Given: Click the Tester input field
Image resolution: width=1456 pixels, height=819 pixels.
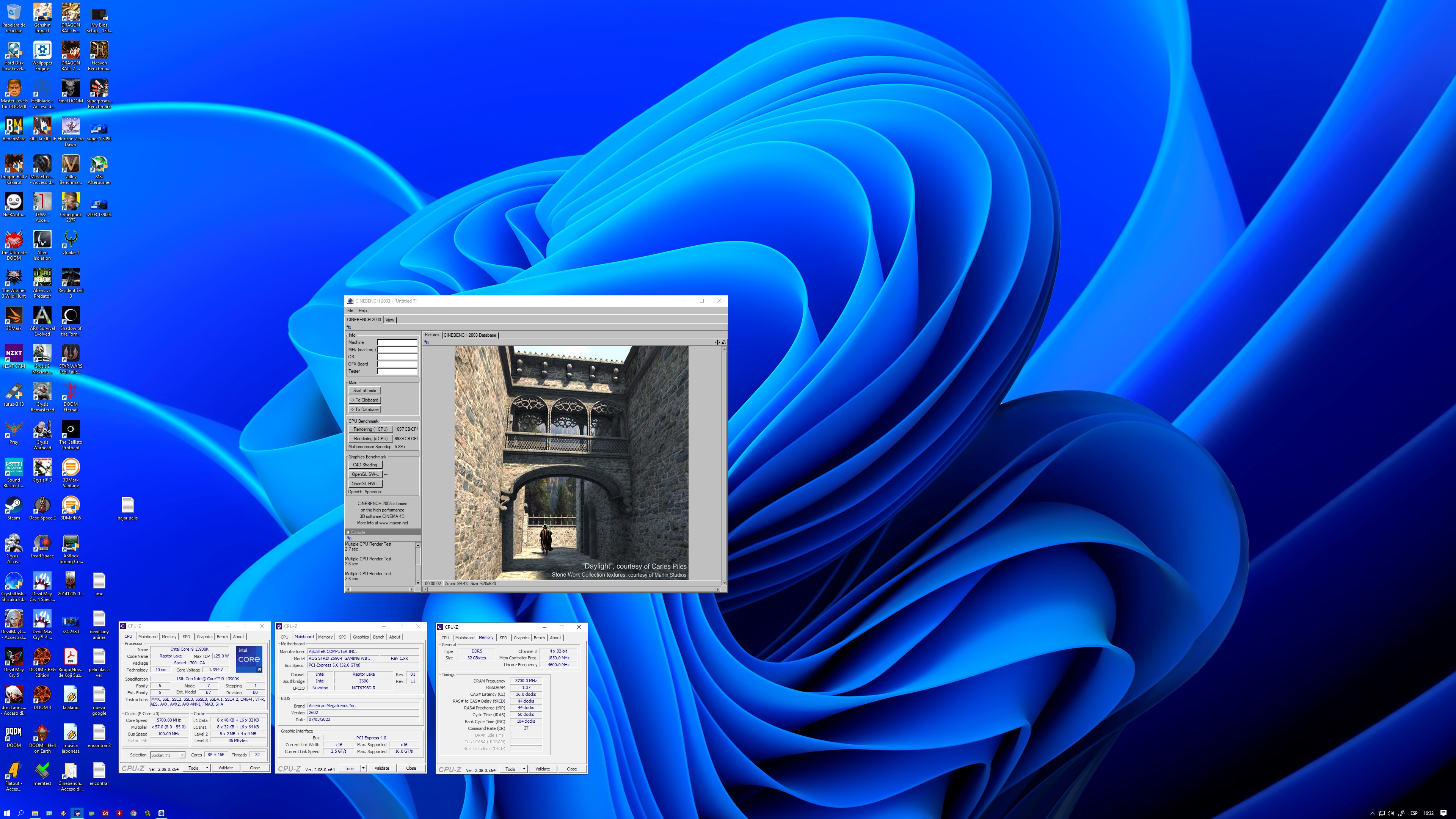Looking at the screenshot, I should [x=397, y=372].
